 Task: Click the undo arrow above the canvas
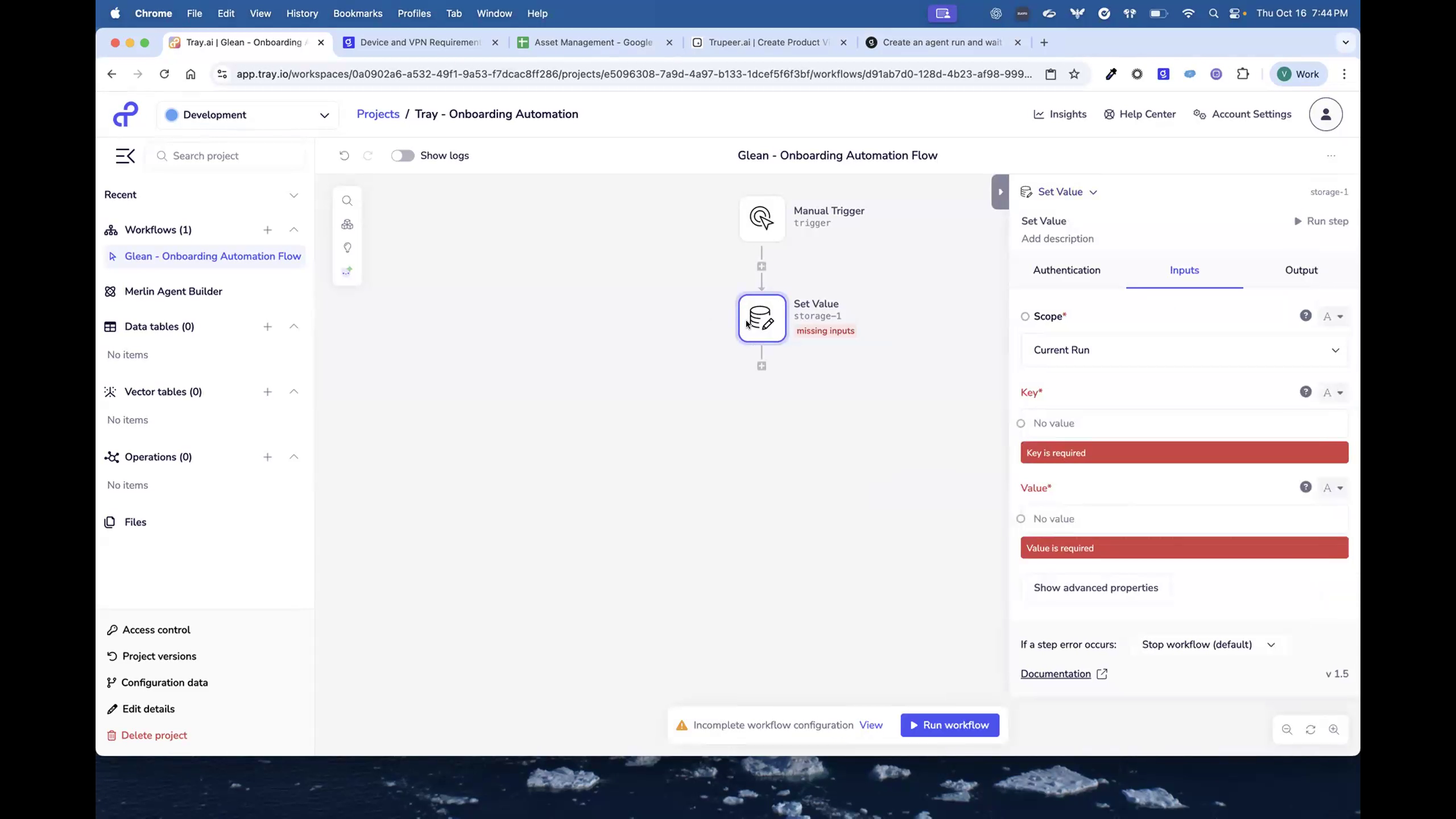pos(344,155)
